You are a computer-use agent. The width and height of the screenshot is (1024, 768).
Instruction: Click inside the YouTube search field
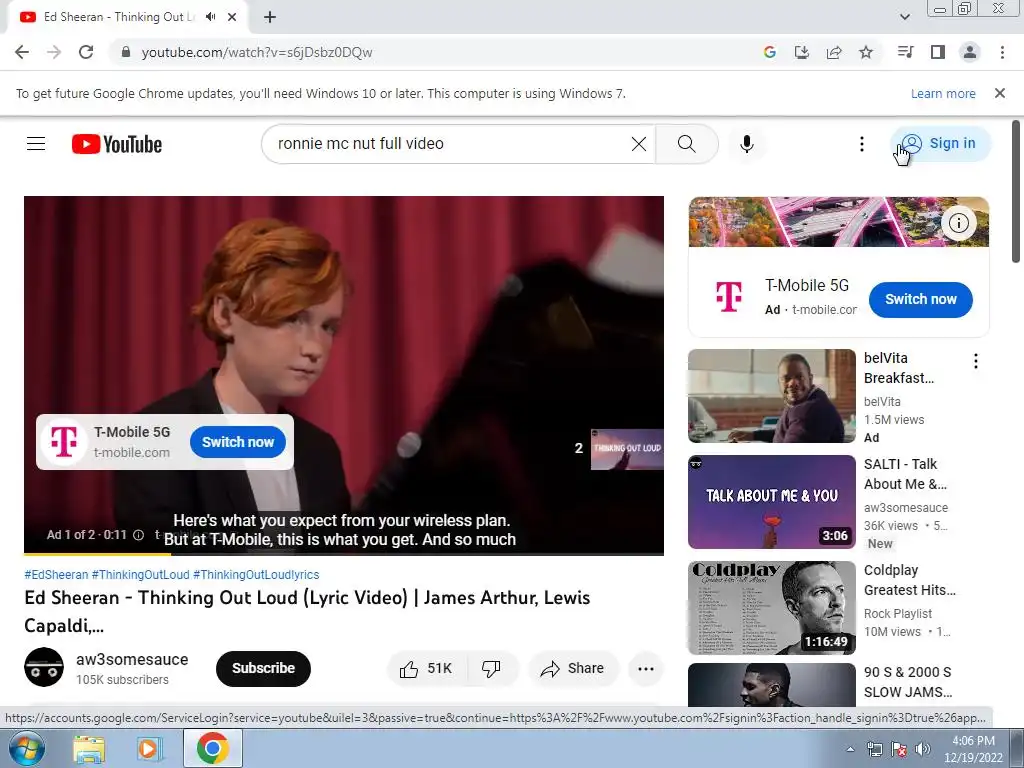point(451,144)
